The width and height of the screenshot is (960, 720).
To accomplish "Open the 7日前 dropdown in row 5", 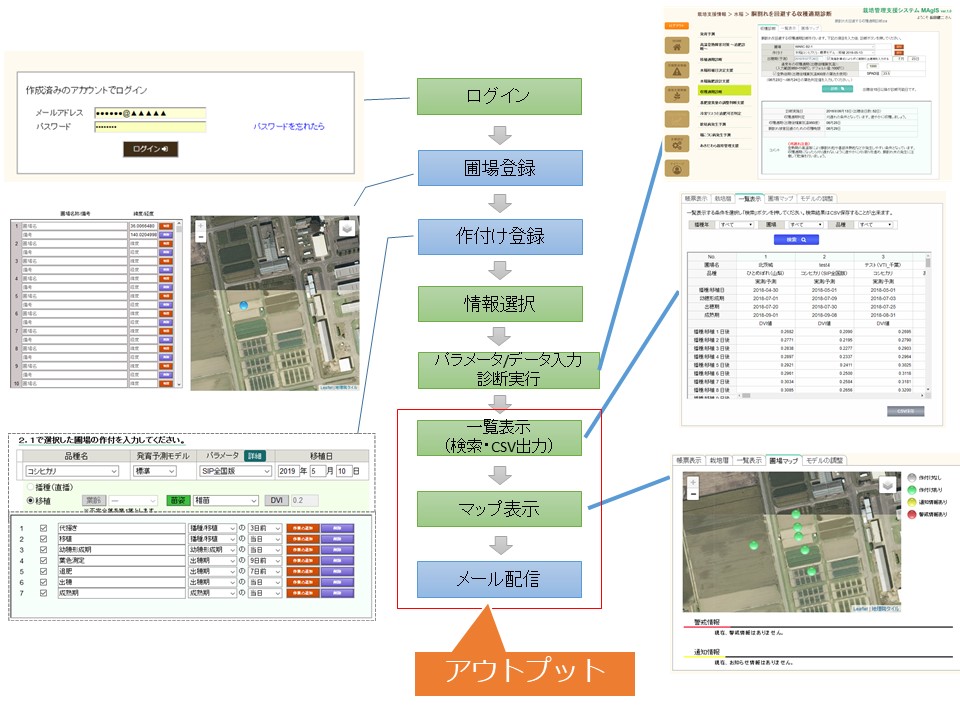I will tap(264, 571).
